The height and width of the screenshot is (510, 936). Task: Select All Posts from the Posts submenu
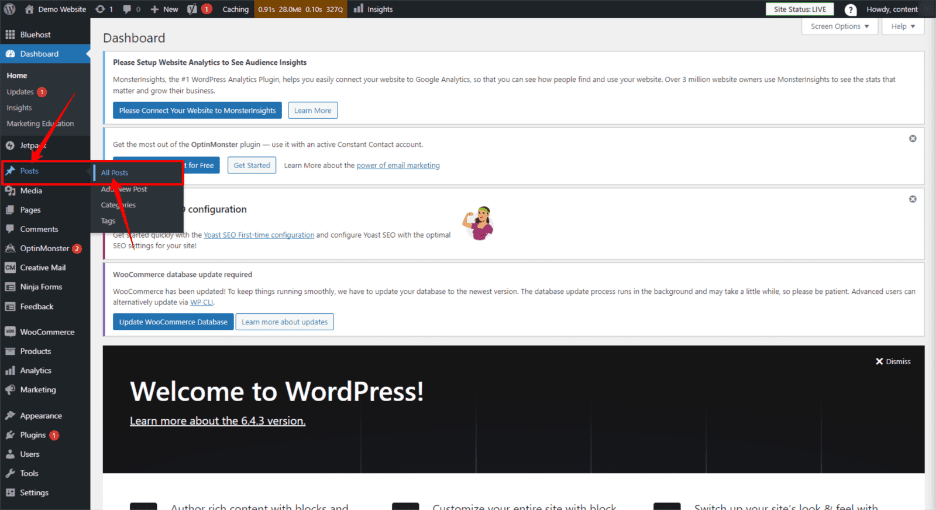pyautogui.click(x=115, y=173)
